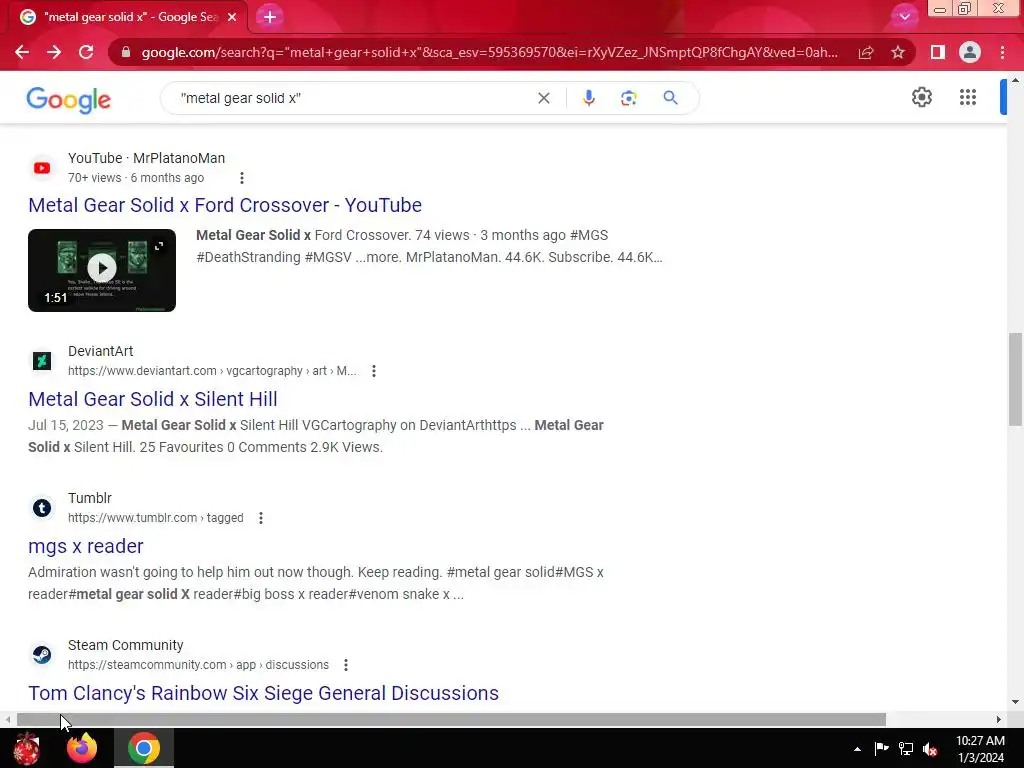Open the Start menu ornament icon
Viewport: 1024px width, 768px height.
point(27,748)
